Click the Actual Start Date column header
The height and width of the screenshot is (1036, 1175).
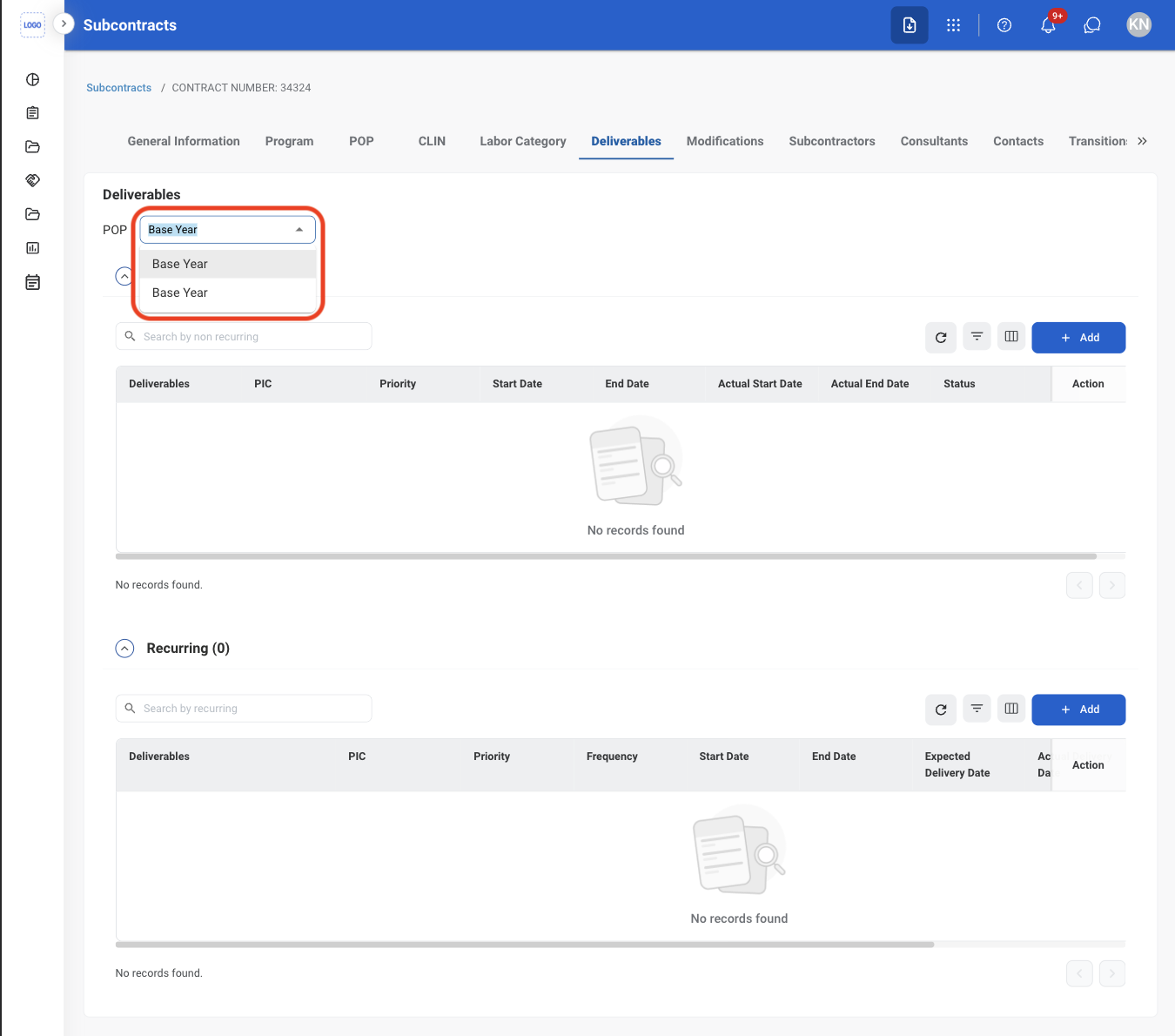pos(760,384)
